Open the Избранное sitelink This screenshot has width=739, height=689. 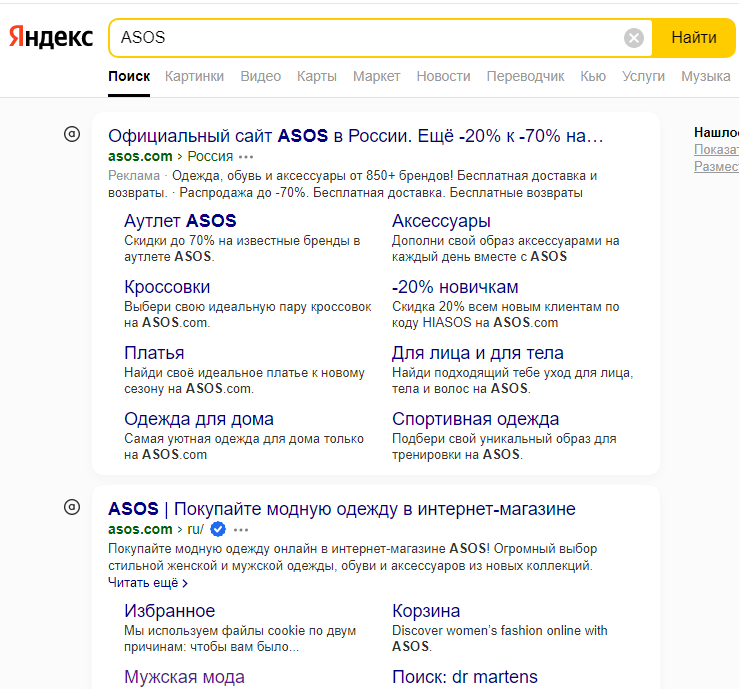[x=170, y=611]
